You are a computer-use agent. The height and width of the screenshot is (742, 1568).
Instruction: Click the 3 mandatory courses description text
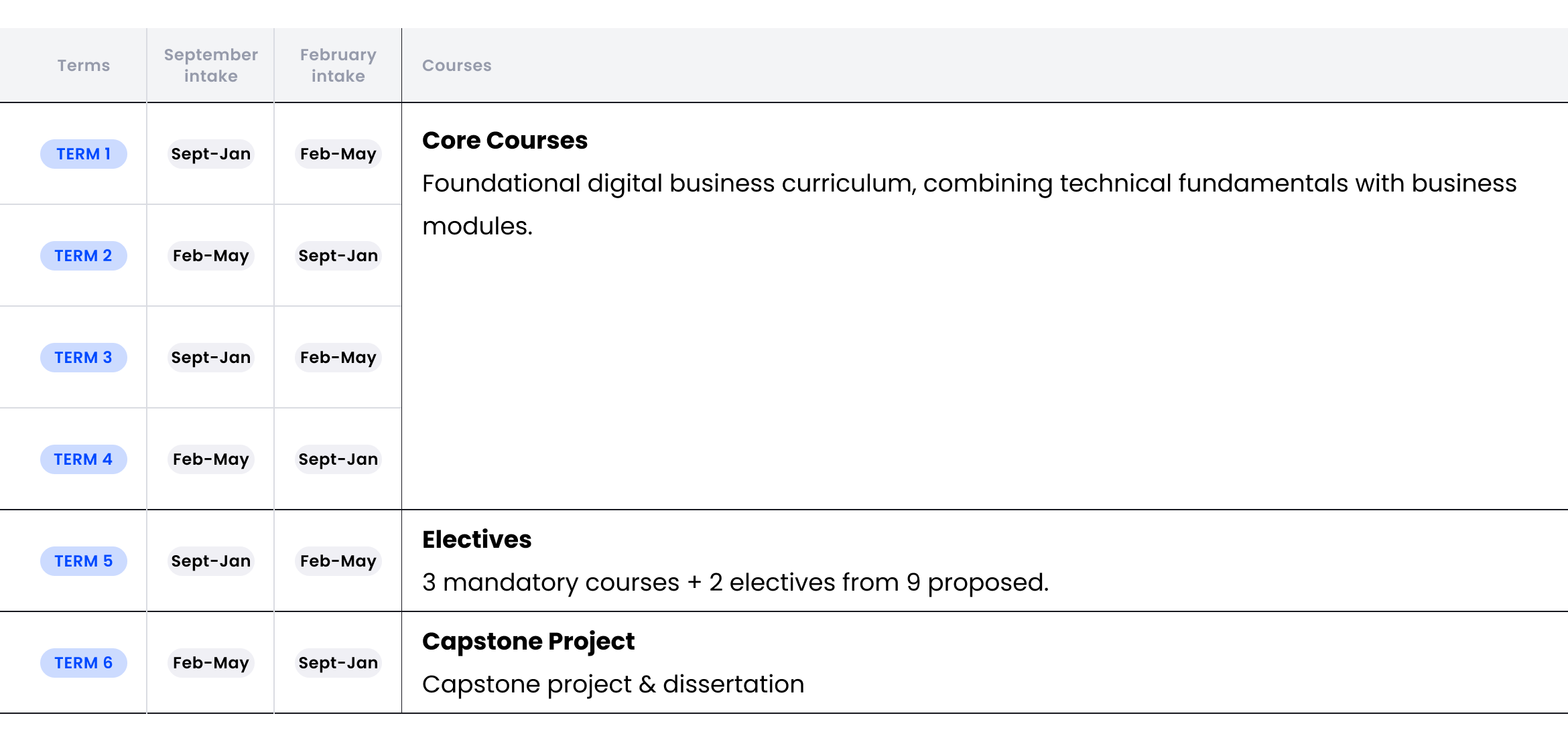tap(734, 583)
